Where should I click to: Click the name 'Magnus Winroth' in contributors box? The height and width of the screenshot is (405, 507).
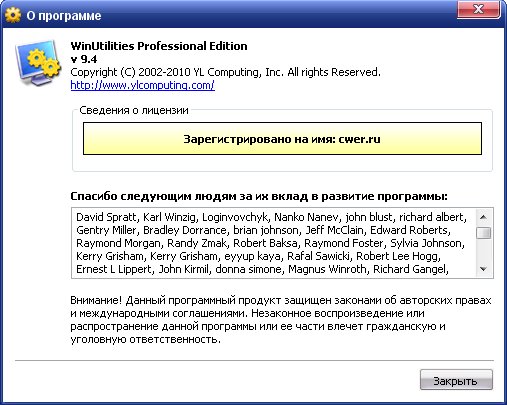327,269
